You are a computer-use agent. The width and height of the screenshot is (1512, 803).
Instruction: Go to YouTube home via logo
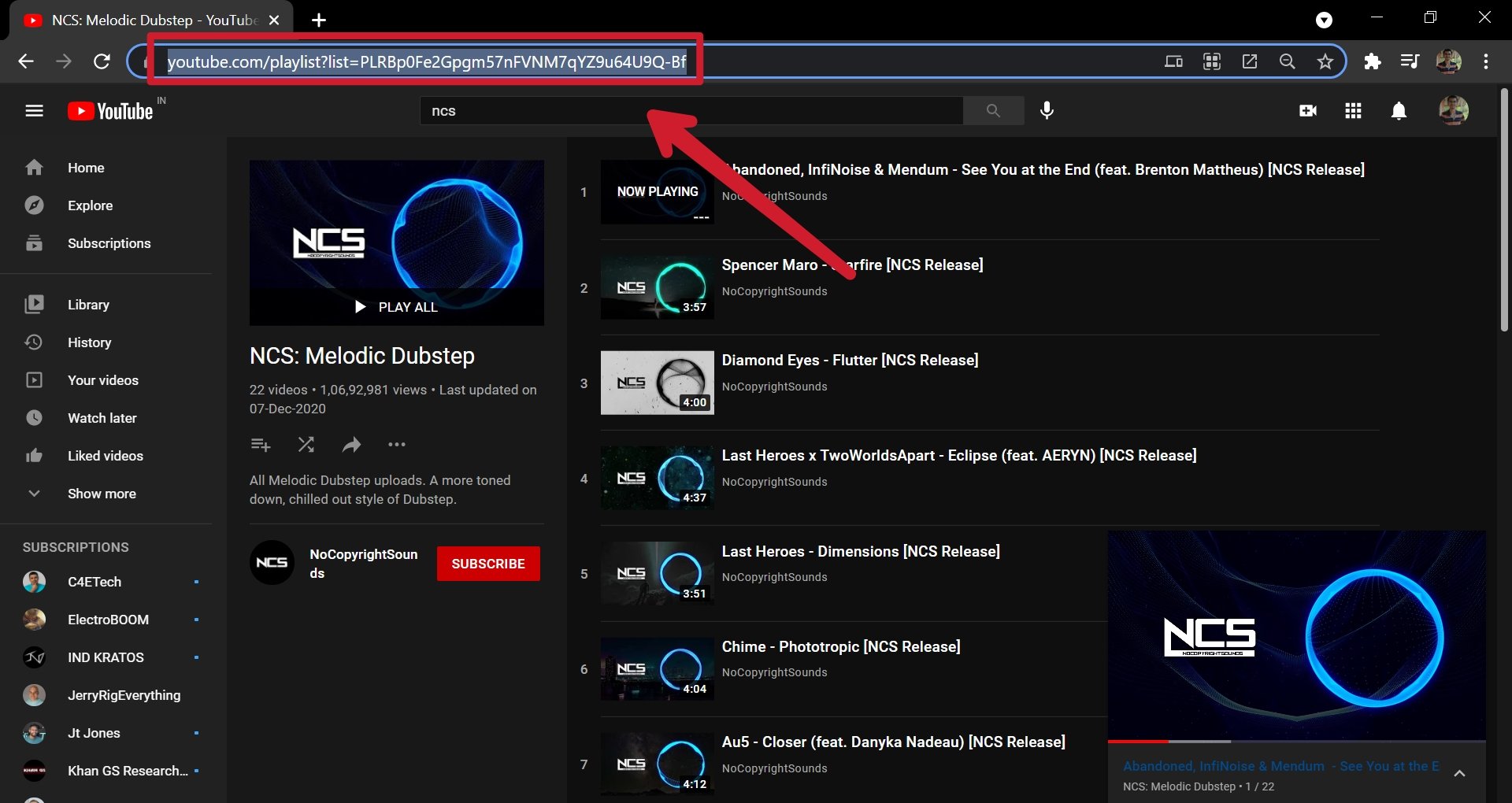[x=110, y=111]
